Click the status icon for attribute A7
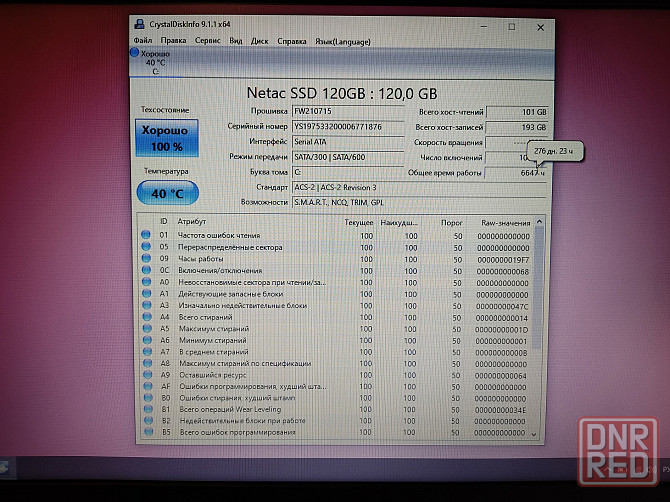670x502 pixels. pyautogui.click(x=148, y=352)
